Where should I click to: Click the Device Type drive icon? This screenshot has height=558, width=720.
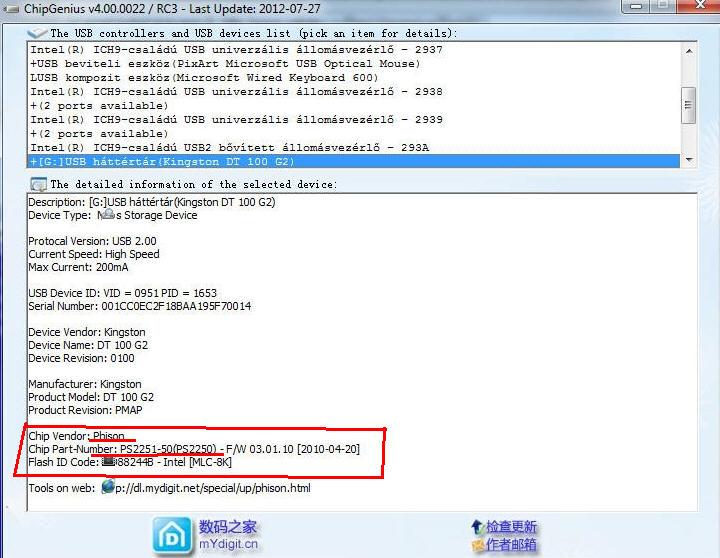(x=107, y=214)
